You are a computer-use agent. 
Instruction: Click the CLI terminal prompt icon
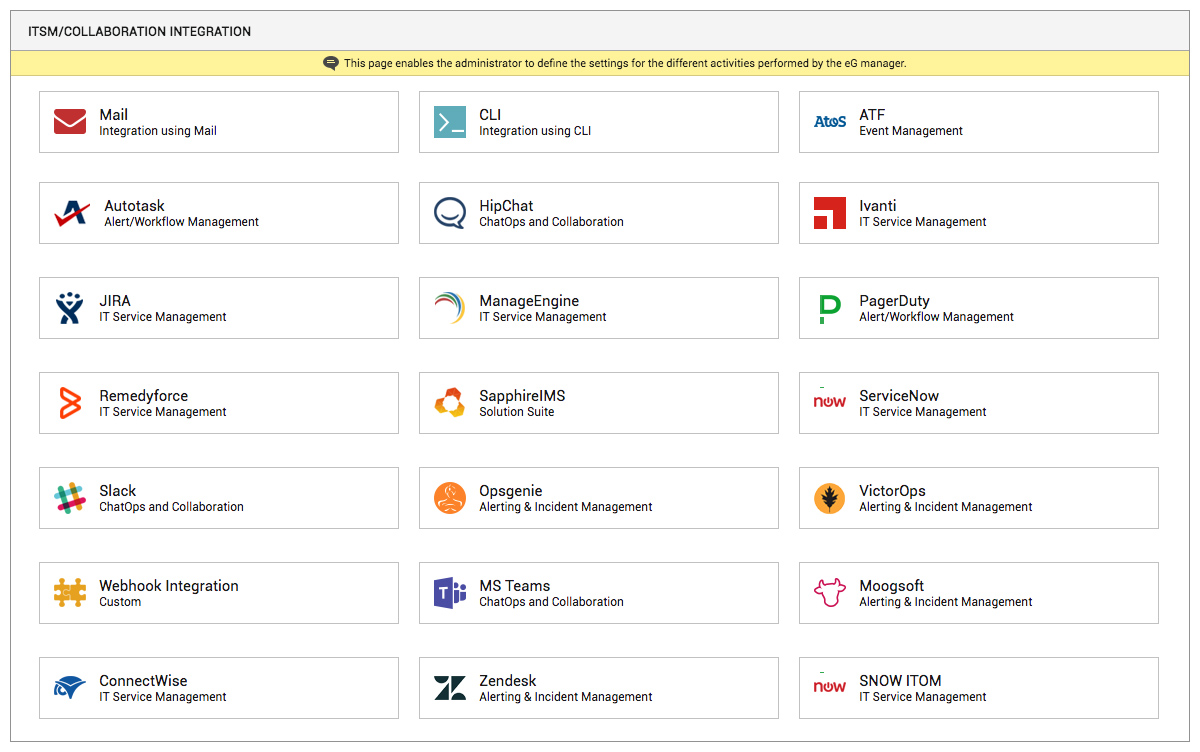450,122
